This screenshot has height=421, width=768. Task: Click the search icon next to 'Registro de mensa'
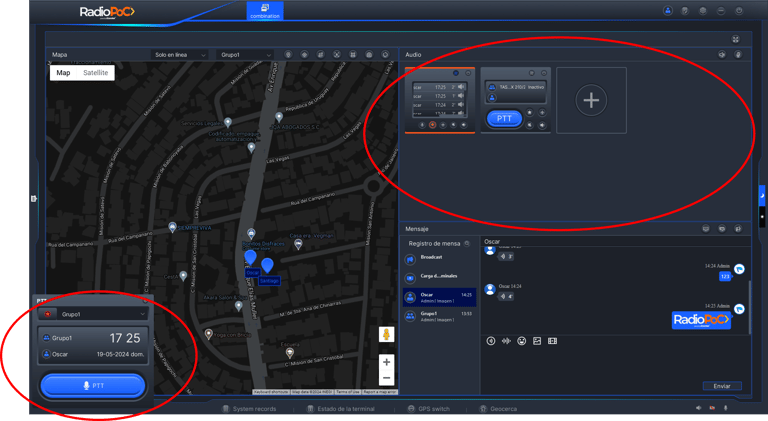[x=467, y=243]
